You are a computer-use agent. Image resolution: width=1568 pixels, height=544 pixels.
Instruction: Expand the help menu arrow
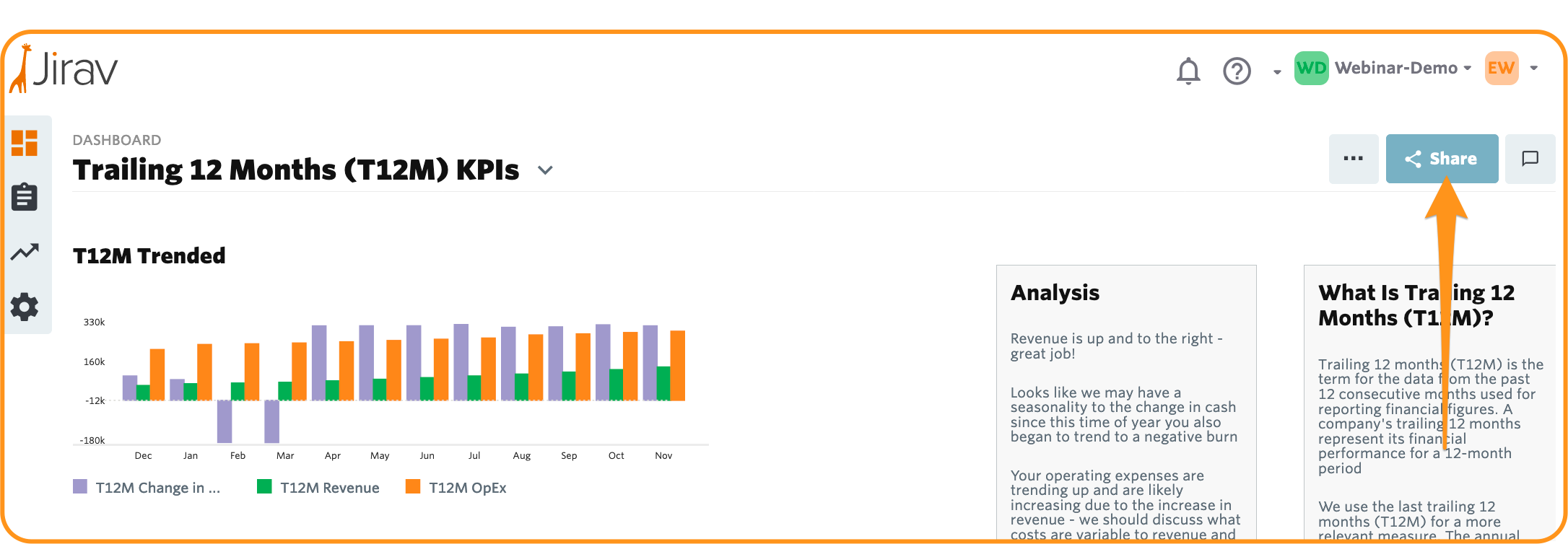(x=1277, y=71)
